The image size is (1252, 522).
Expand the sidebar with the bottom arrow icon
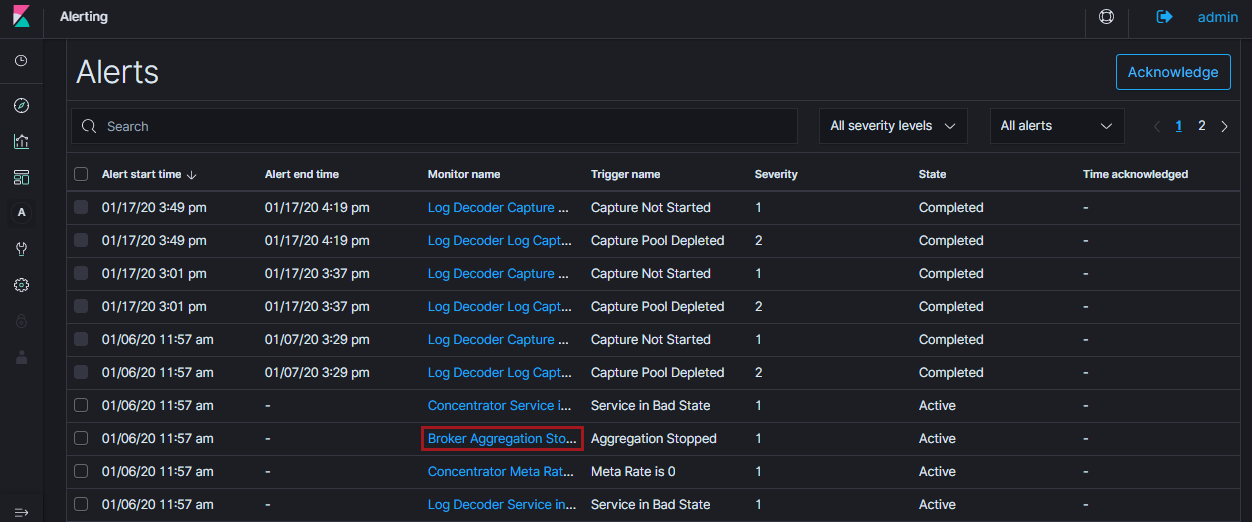[21, 512]
